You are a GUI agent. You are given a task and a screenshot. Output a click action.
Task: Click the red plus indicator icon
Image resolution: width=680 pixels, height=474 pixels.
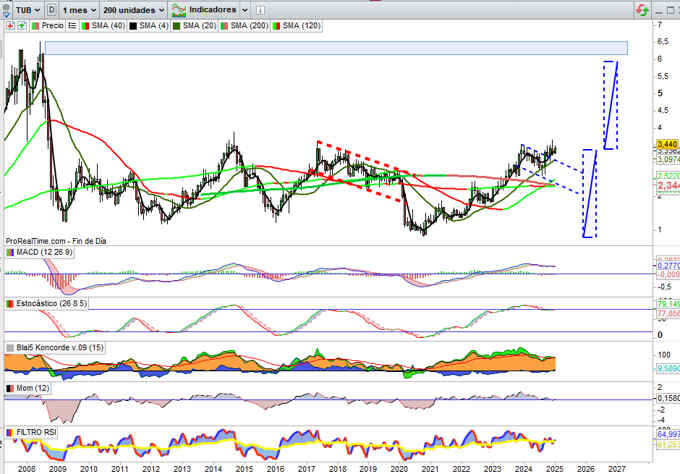click(10, 26)
